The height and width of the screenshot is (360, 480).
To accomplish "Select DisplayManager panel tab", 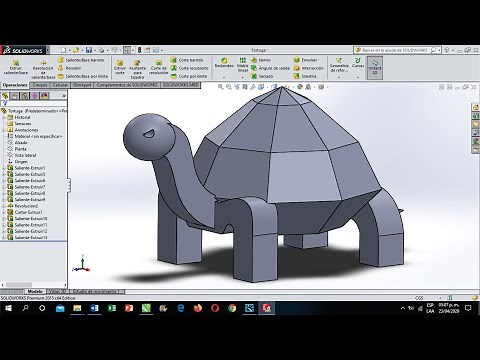I will (45, 96).
